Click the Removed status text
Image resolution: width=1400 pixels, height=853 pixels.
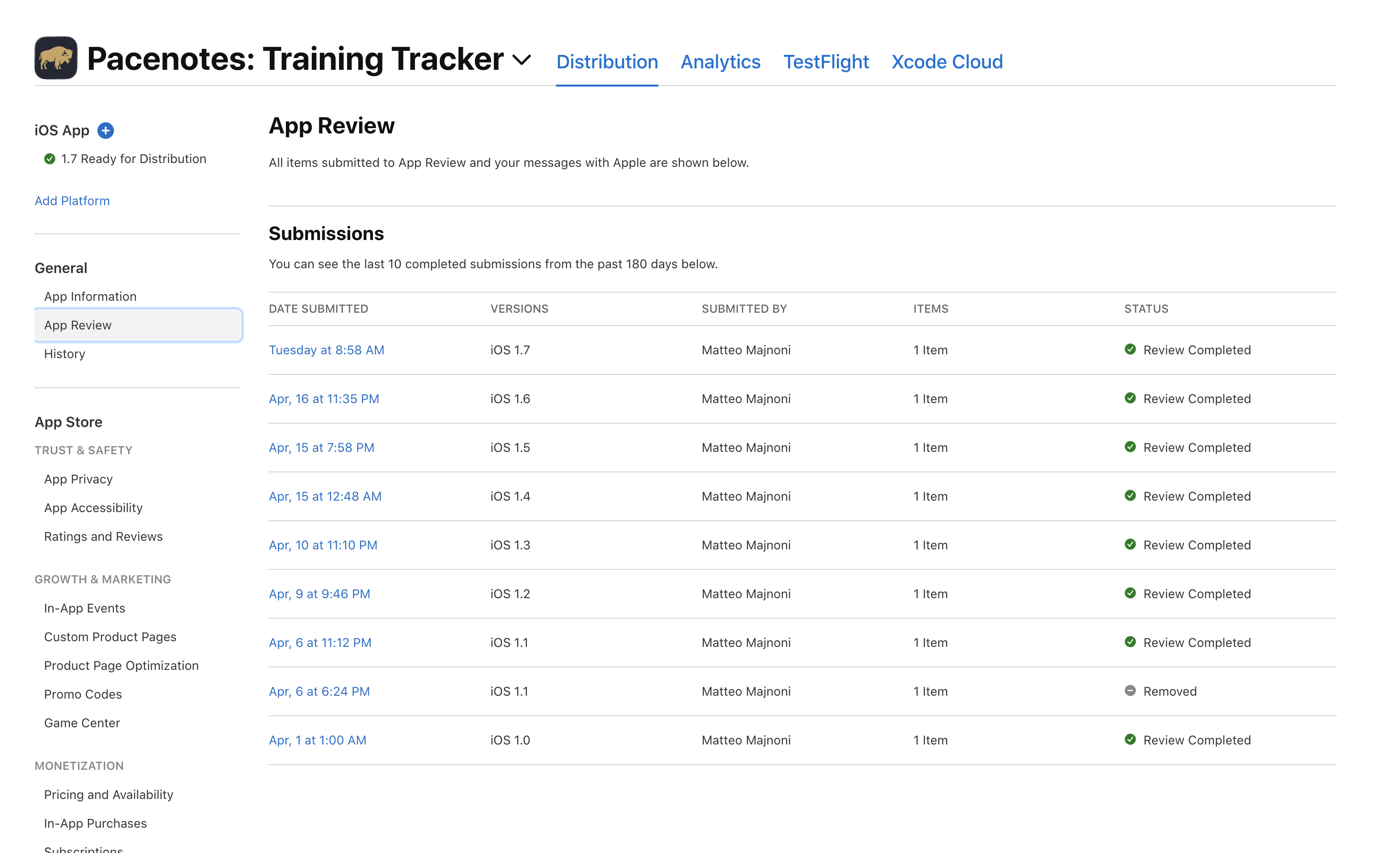click(x=1170, y=691)
